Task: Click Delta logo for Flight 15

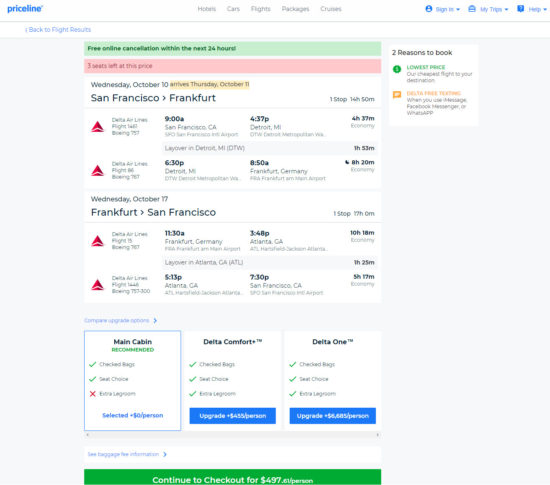Action: coord(98,241)
